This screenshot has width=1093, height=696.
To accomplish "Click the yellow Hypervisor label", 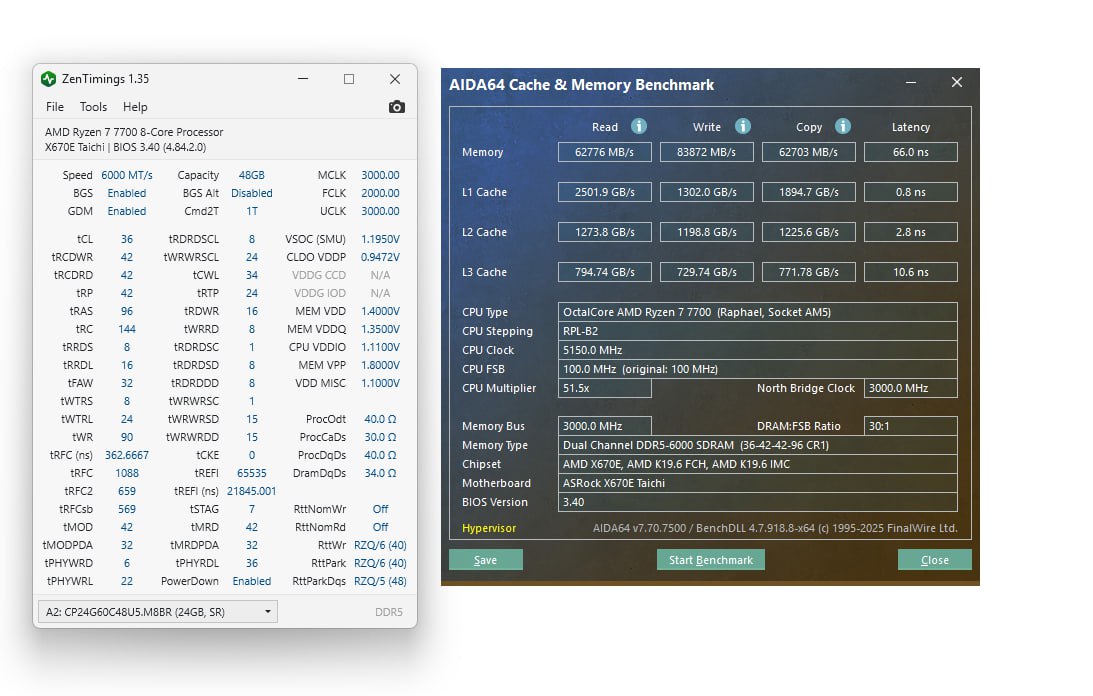I will 489,528.
